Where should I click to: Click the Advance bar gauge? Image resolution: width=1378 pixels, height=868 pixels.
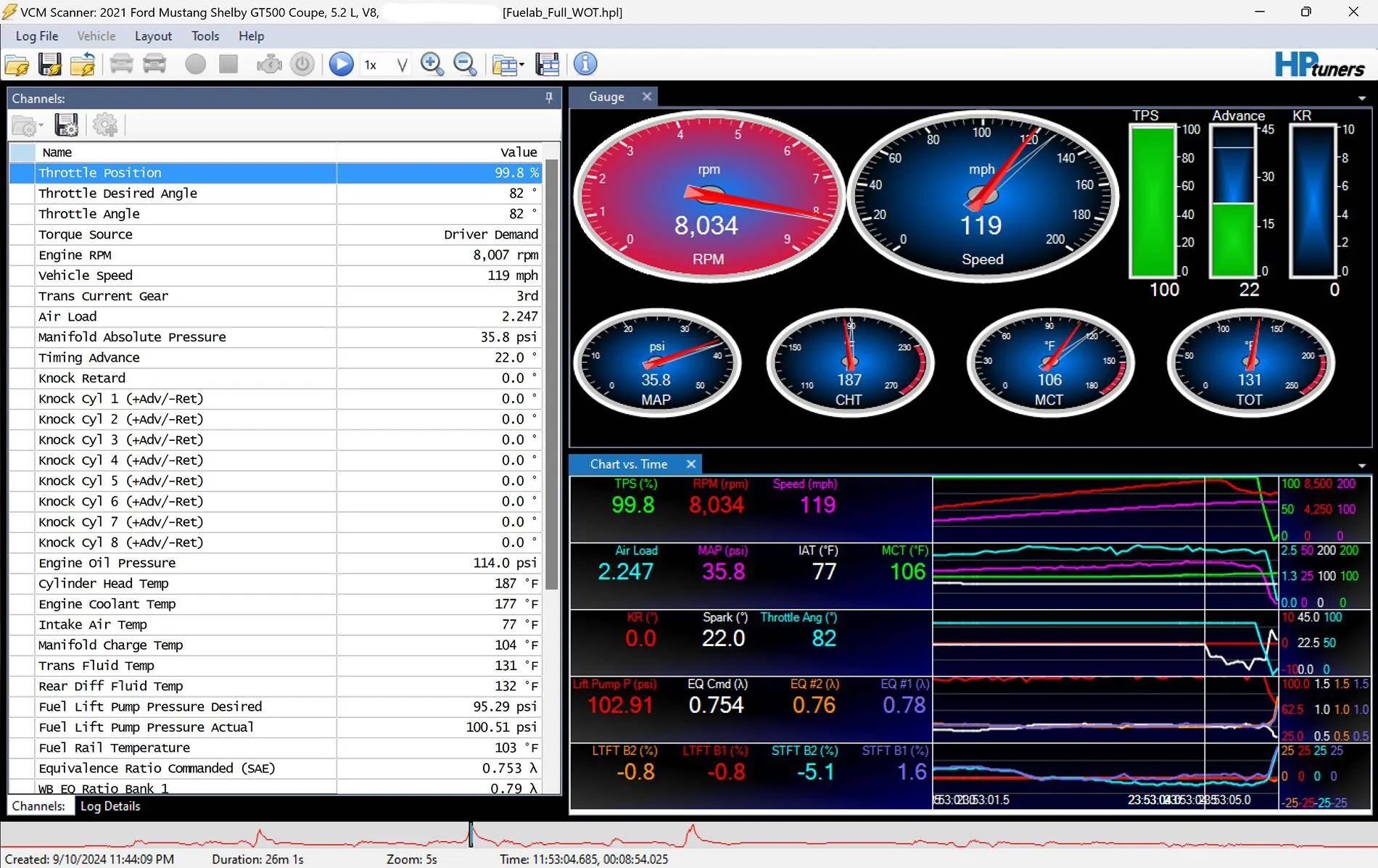pyautogui.click(x=1233, y=201)
